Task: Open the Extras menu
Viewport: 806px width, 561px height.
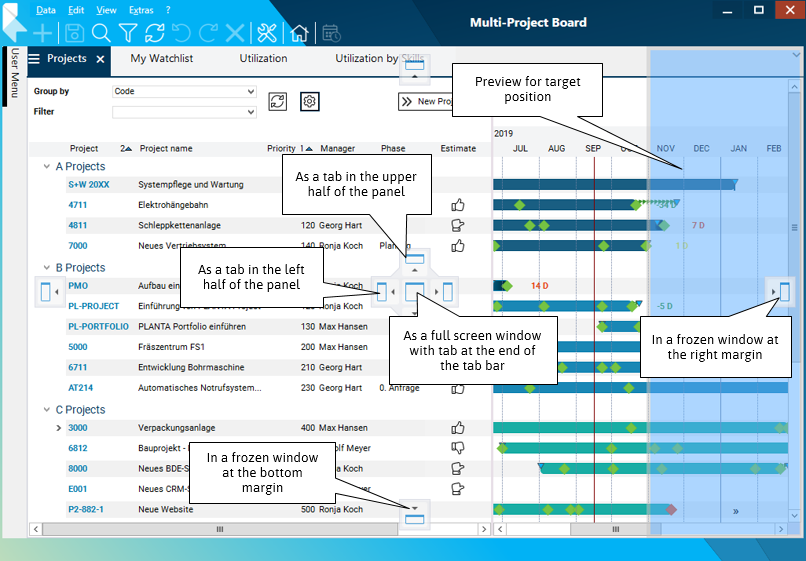Action: point(141,10)
